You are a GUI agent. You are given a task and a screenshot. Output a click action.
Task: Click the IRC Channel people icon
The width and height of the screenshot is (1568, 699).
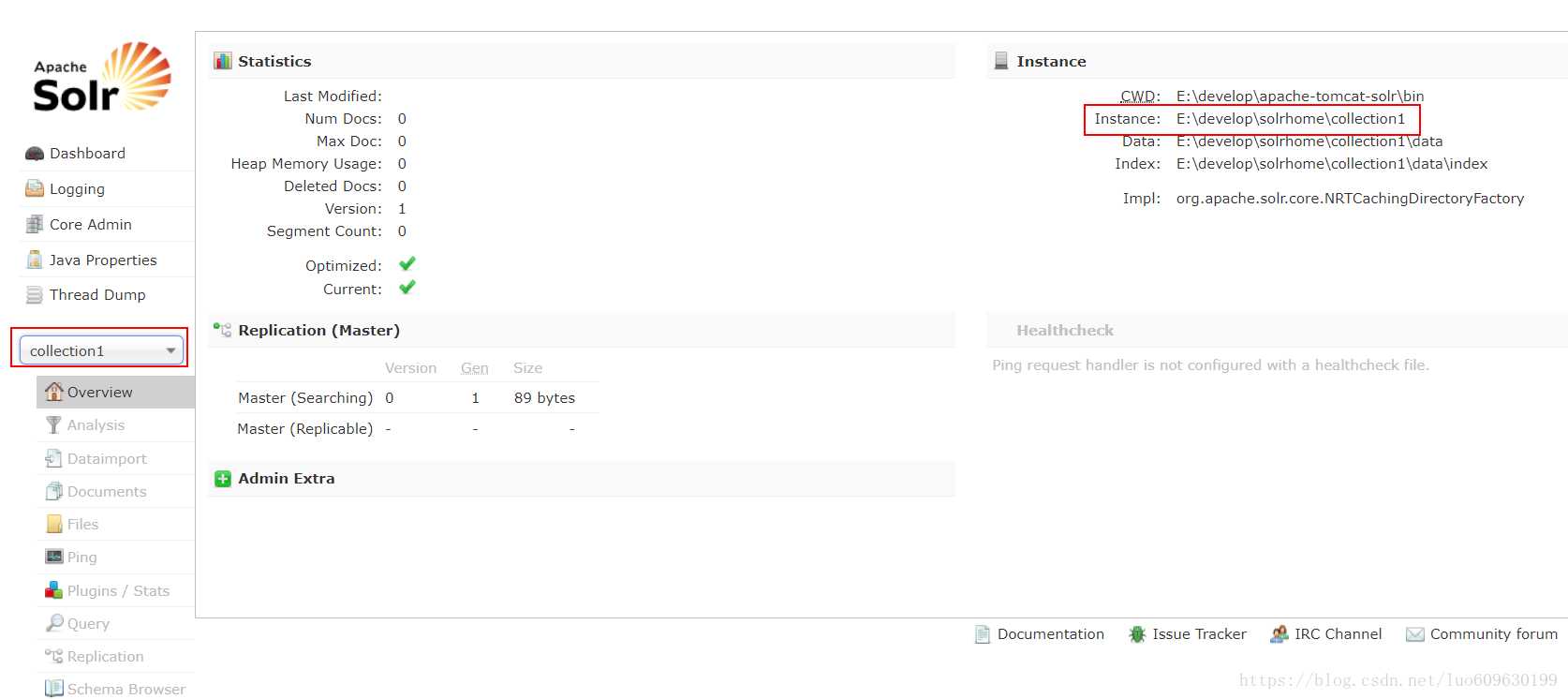coord(1279,634)
